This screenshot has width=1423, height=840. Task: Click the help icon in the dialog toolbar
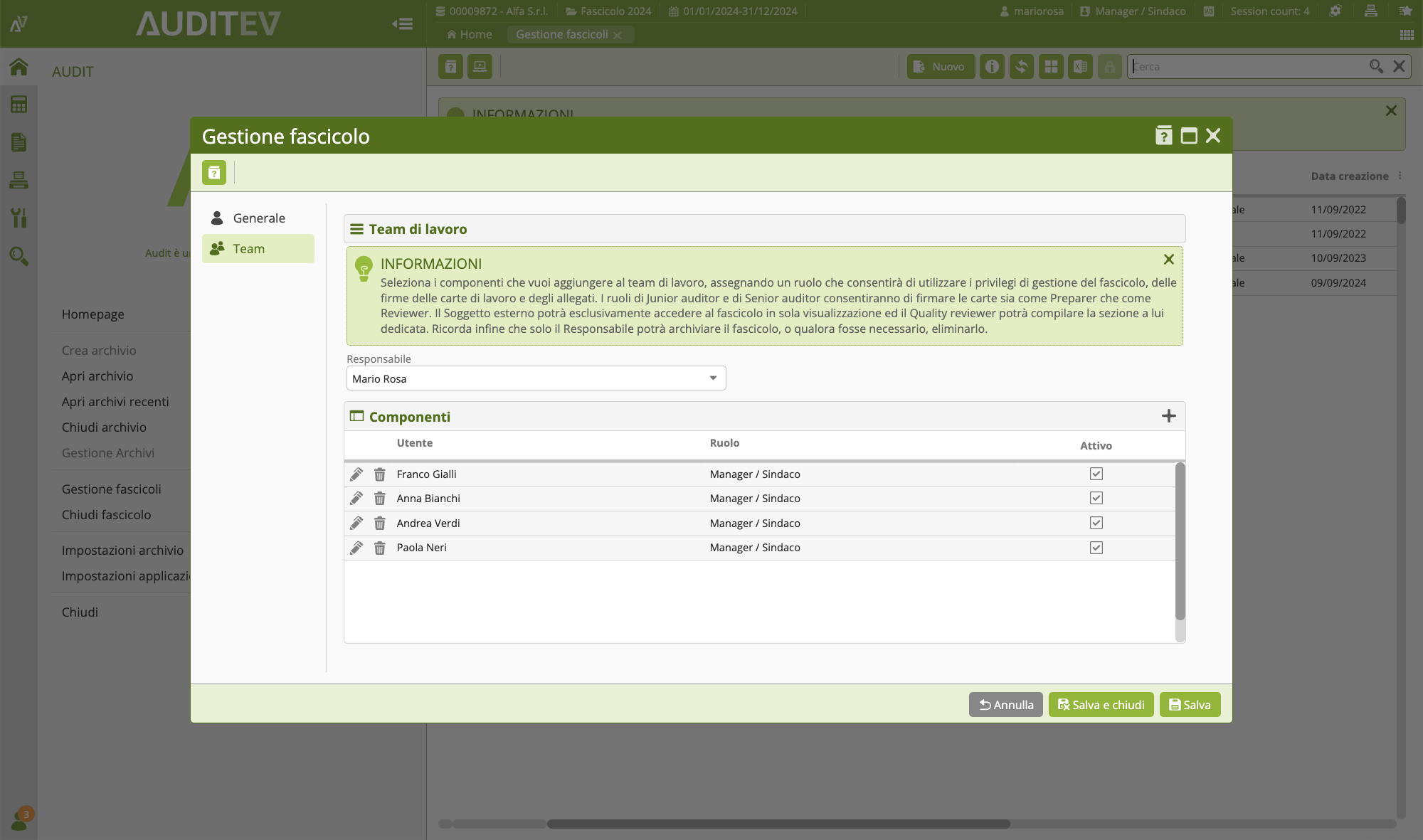214,173
